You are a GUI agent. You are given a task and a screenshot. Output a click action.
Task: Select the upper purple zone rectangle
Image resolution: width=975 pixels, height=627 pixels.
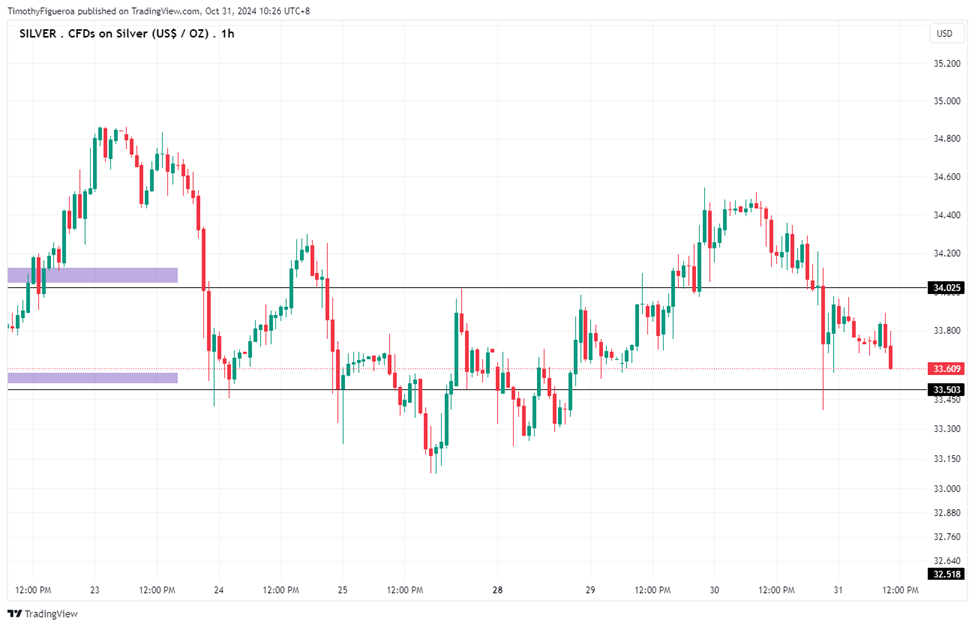click(x=93, y=275)
